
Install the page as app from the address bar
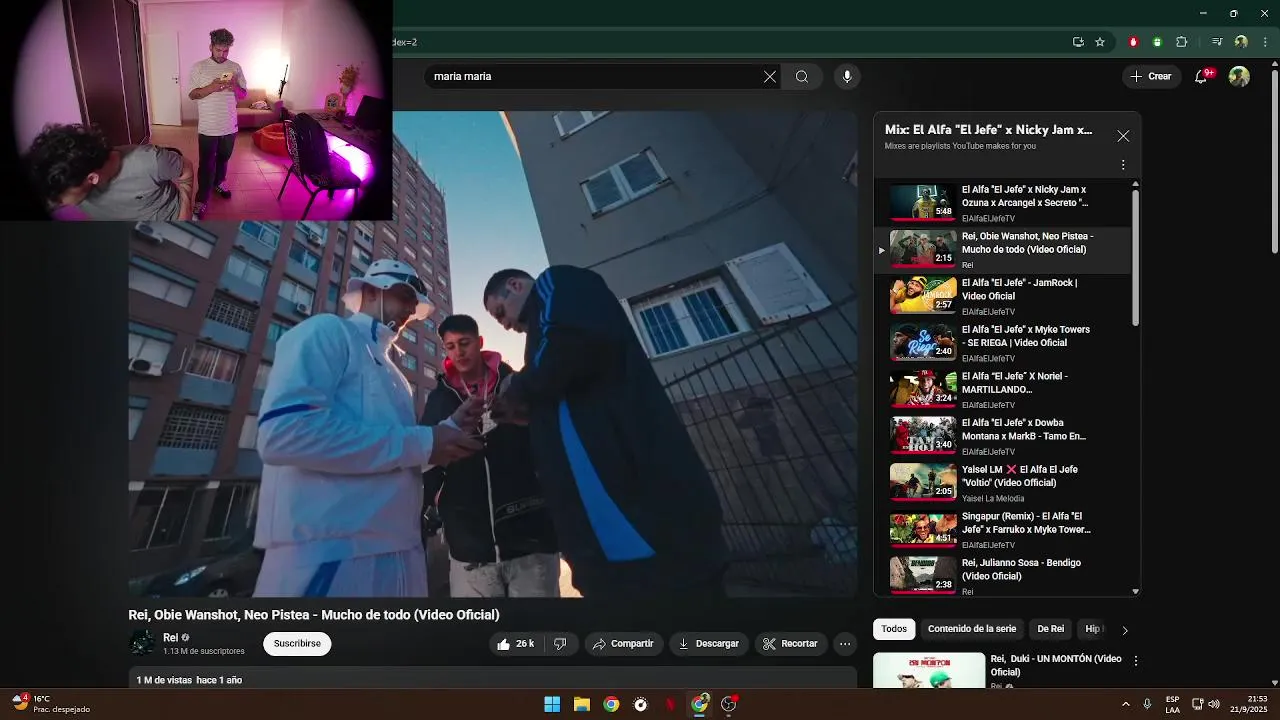1078,42
